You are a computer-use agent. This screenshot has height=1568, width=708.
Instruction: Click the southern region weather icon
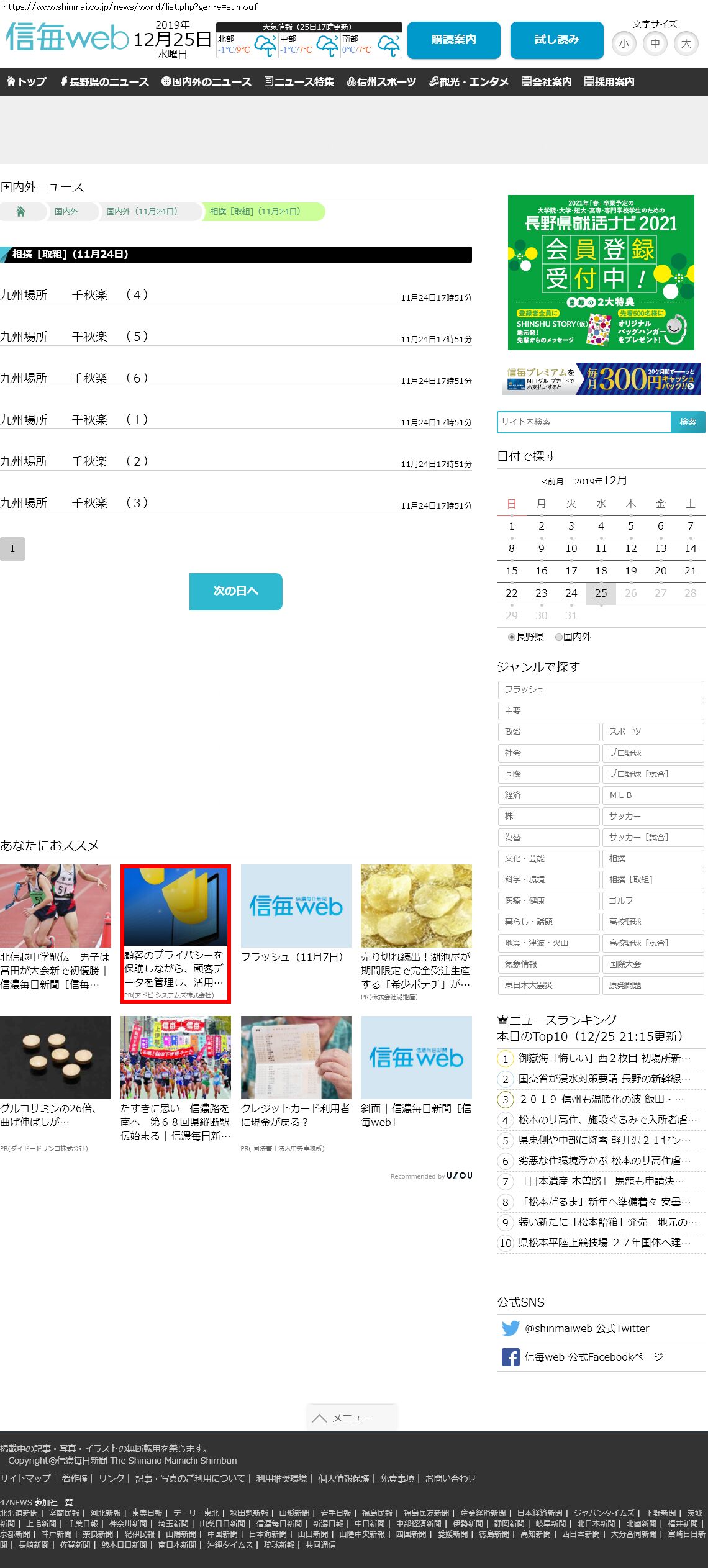click(x=389, y=45)
